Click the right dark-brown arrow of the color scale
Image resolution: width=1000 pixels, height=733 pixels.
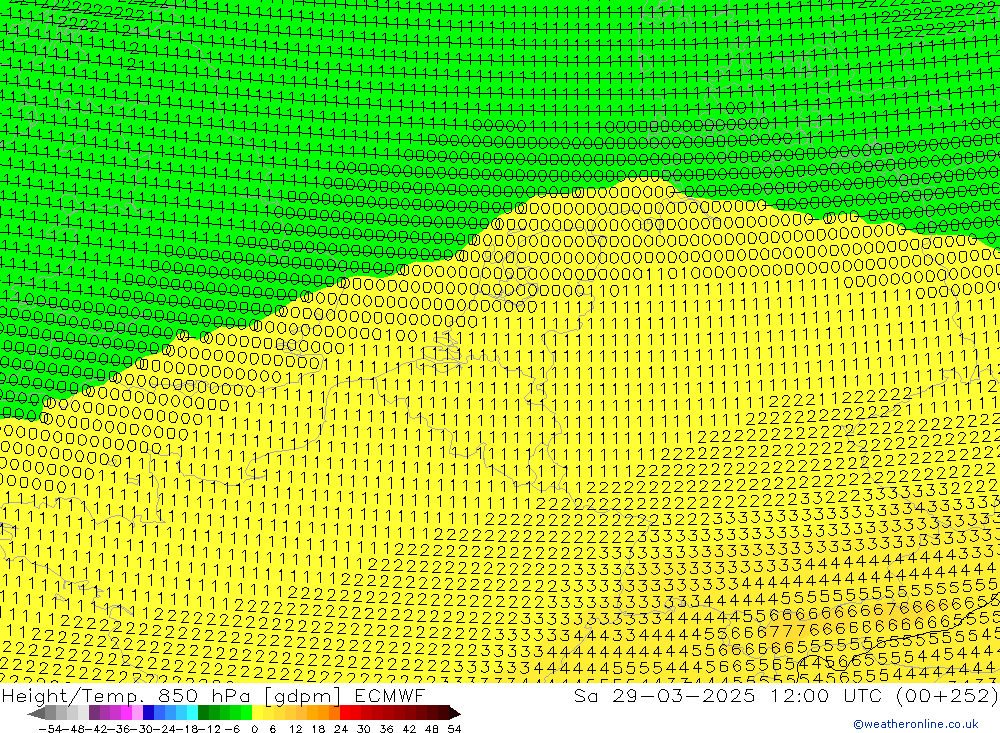tap(455, 713)
